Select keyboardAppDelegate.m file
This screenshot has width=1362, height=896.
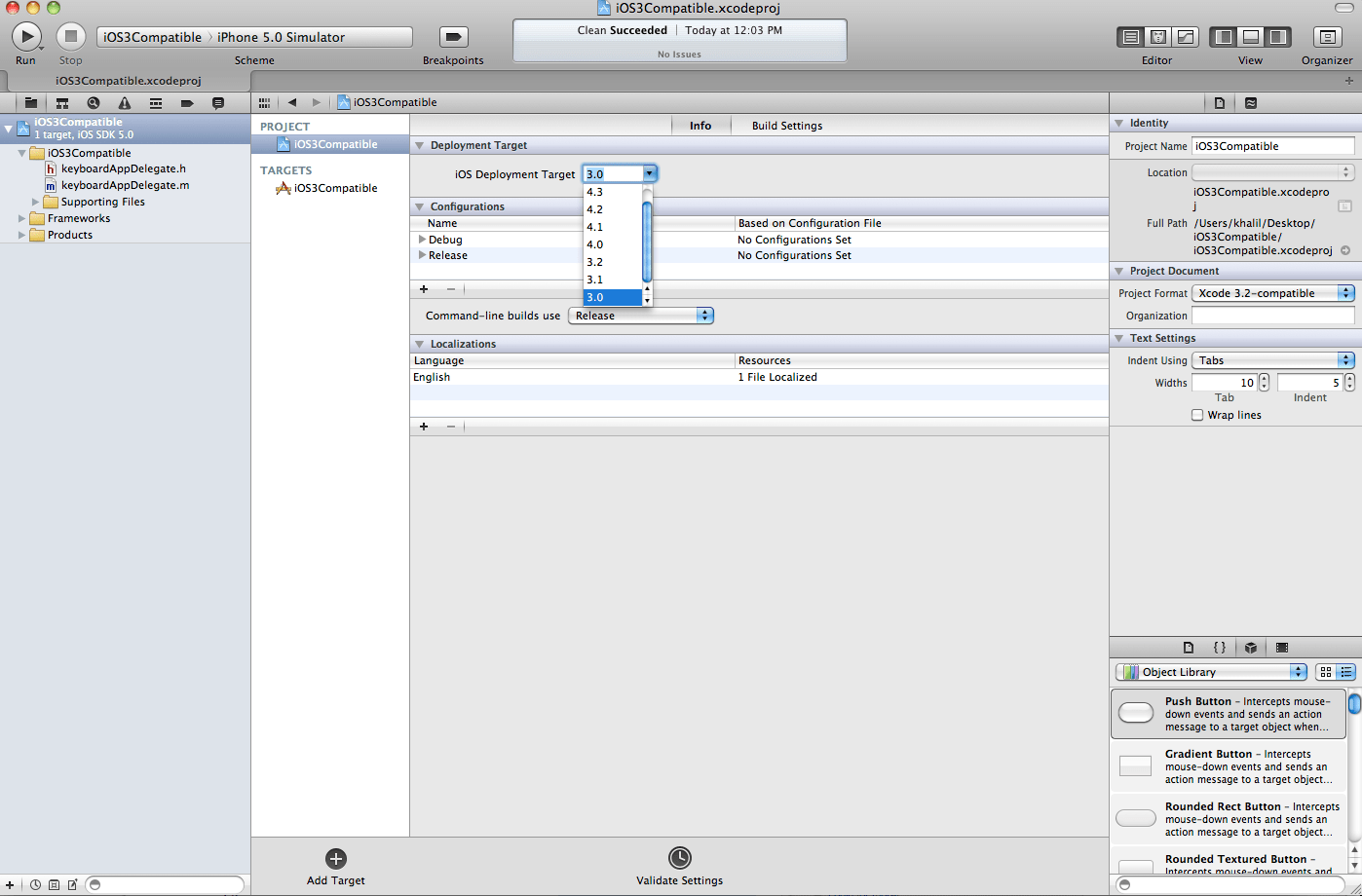(125, 185)
